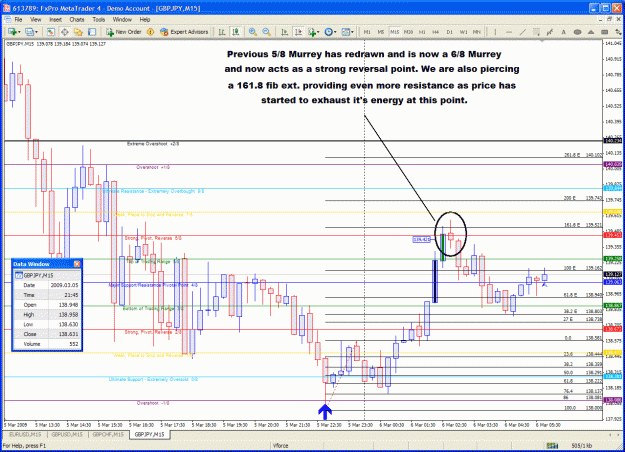
Task: Click the Open value 138.948
Action: point(69,305)
